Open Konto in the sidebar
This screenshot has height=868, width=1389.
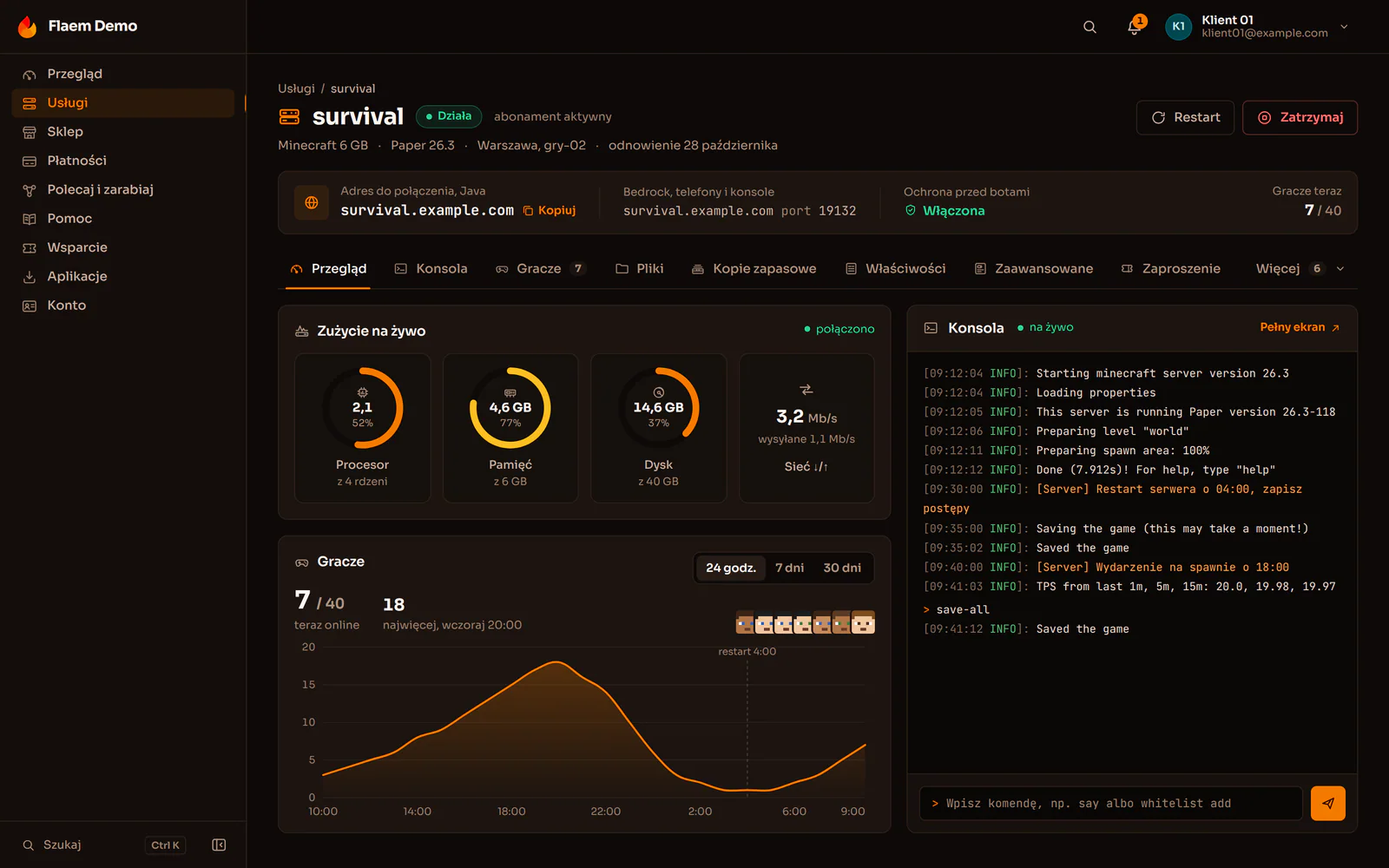(123, 306)
